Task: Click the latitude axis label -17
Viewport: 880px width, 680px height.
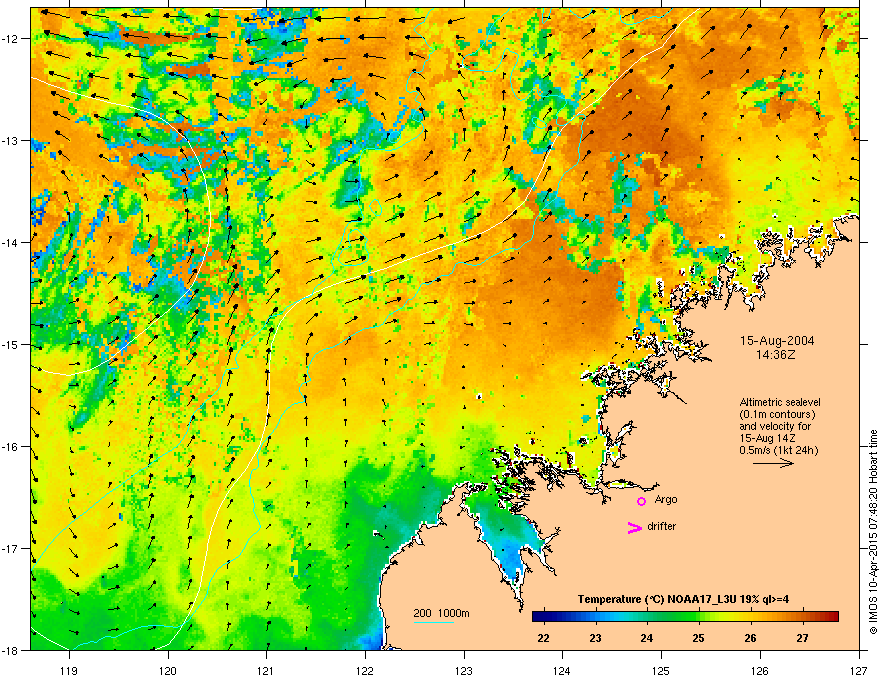Action: (11, 548)
